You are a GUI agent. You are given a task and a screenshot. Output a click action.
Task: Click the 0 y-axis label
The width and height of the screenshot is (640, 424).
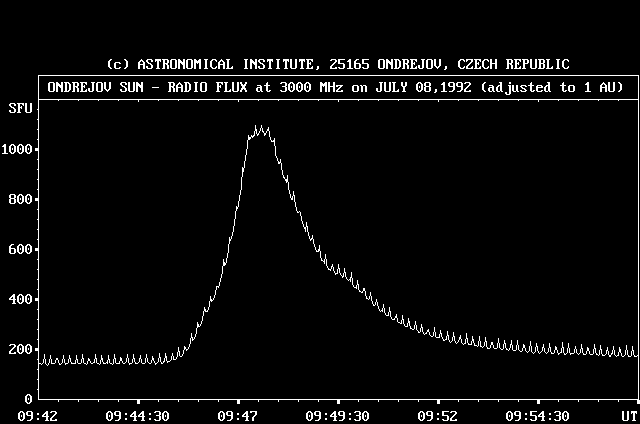(31, 399)
